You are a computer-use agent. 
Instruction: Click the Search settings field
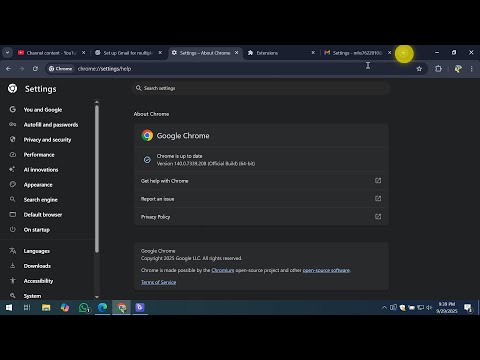[261, 88]
